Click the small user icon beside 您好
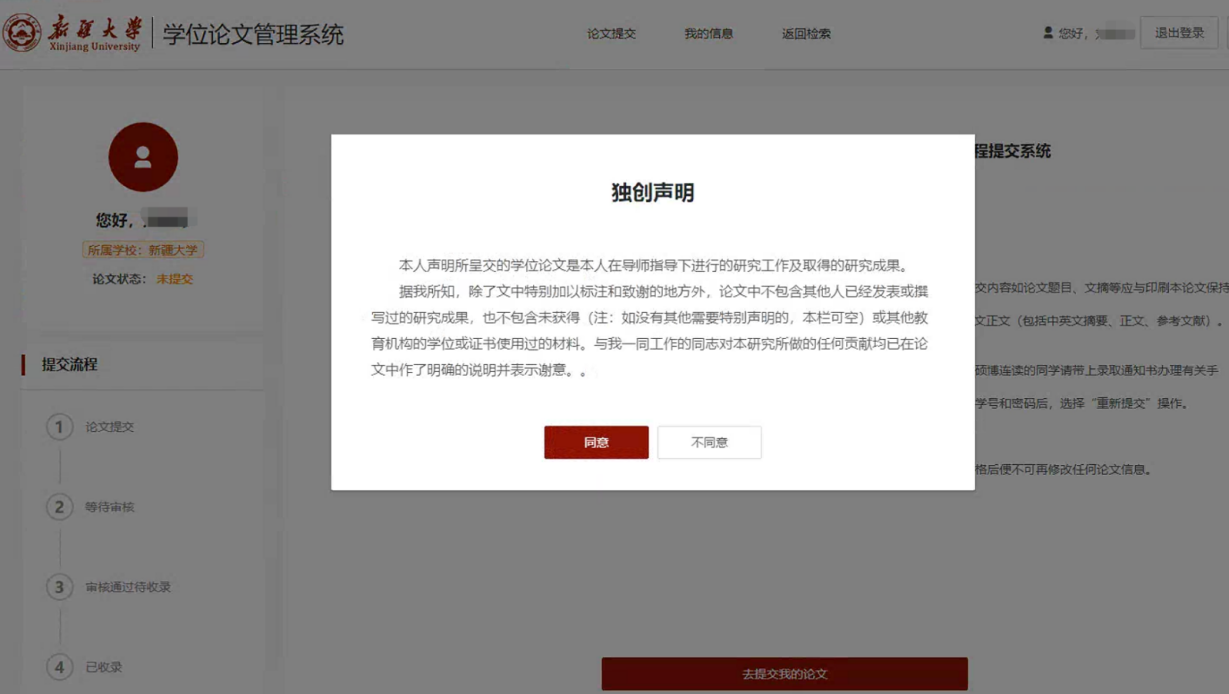This screenshot has width=1229, height=694. coord(1048,33)
